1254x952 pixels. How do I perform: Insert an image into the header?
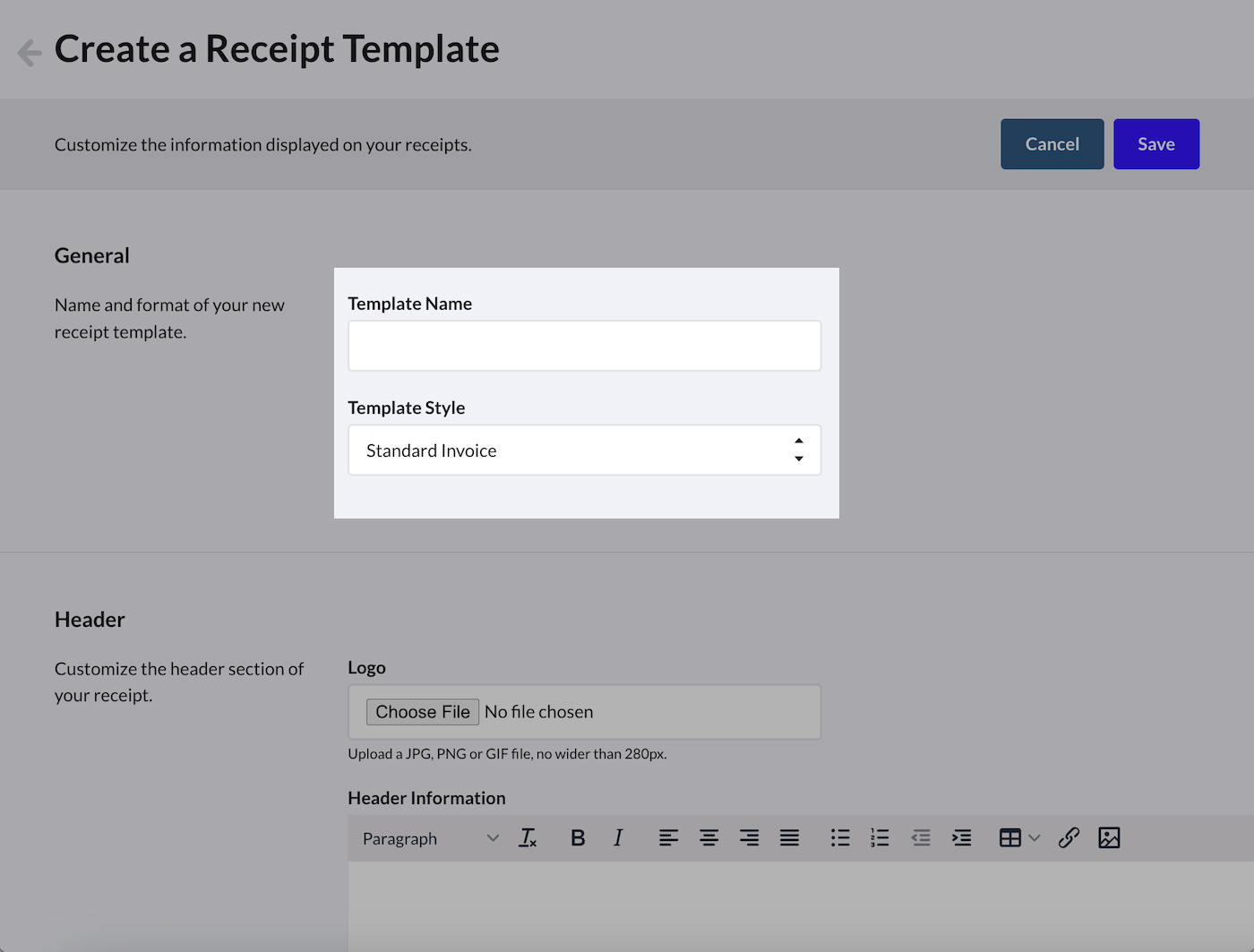(x=1109, y=838)
